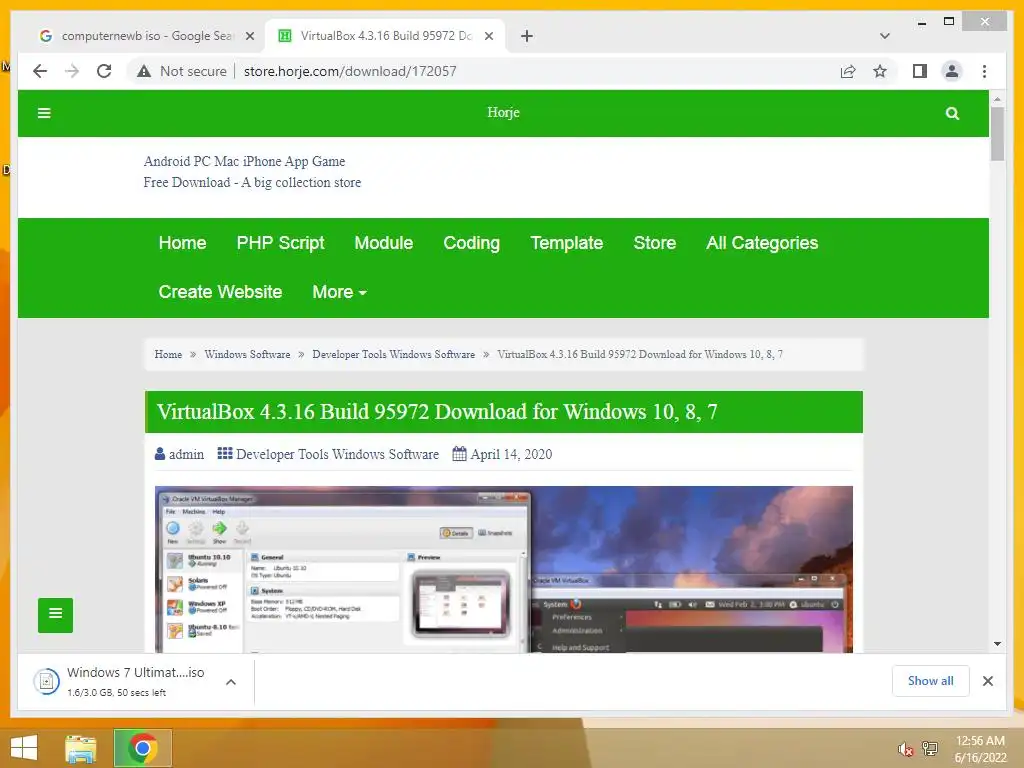Screen dimensions: 1024x768
Task: Reload the page with the refresh icon
Action: pos(104,71)
